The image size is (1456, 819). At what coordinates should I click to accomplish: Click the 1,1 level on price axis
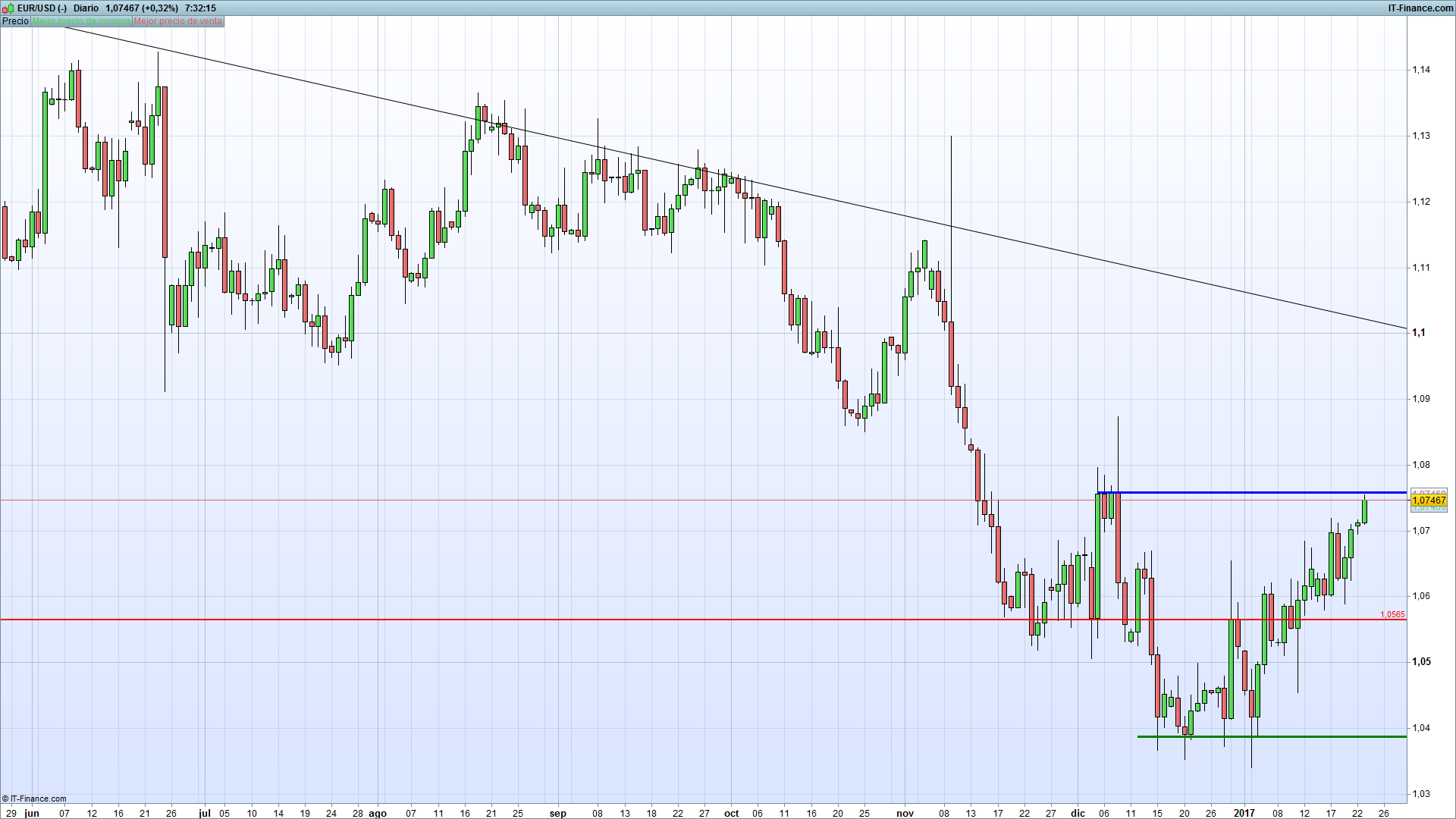pos(1418,333)
